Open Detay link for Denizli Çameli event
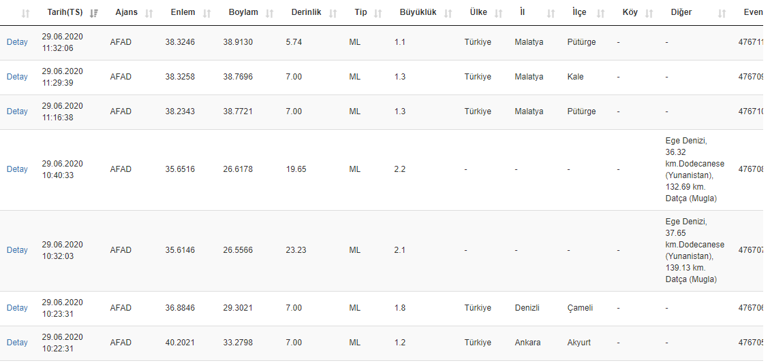 (17, 308)
